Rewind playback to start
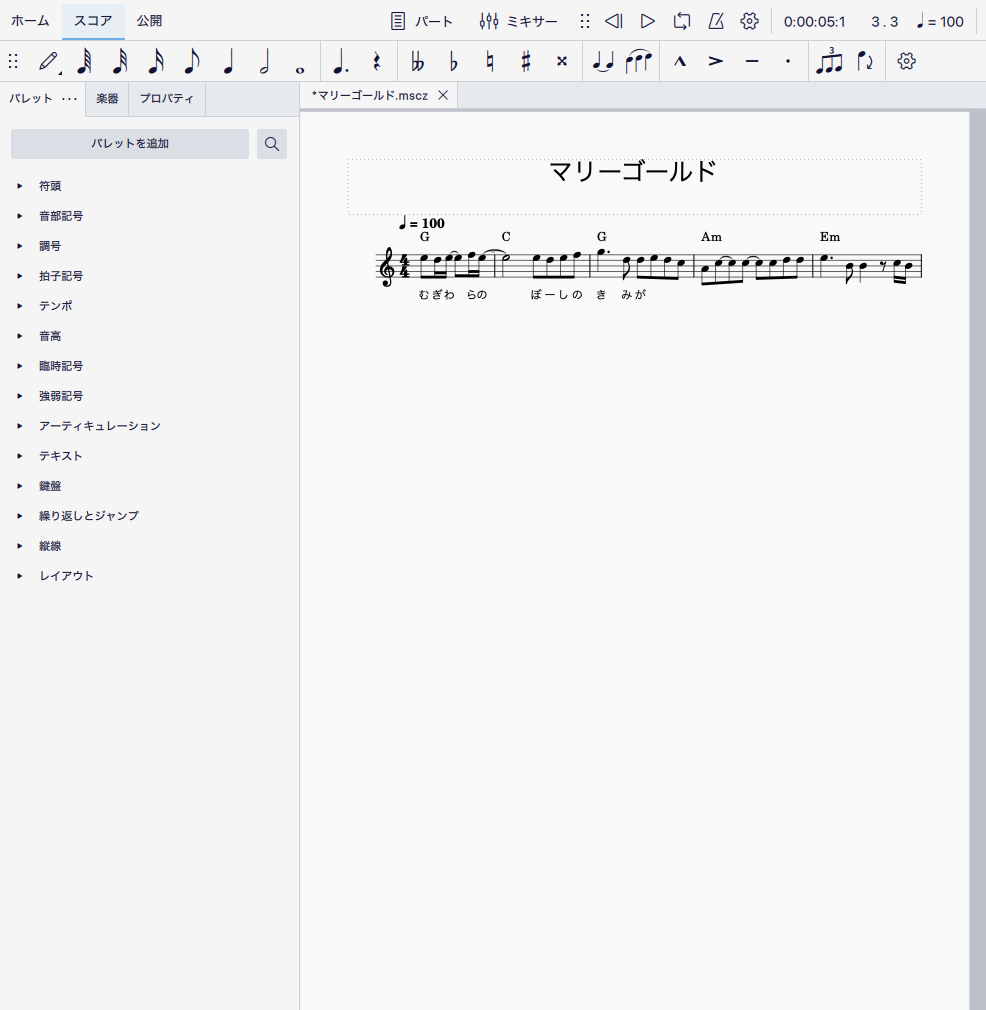 [614, 21]
